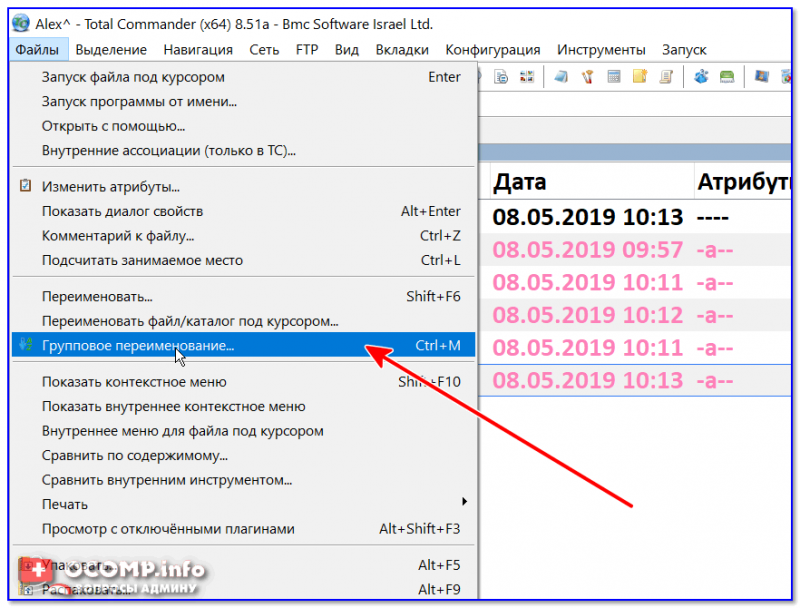Image resolution: width=800 pixels, height=608 pixels.
Task: Click the clipboard icon beside Изменить атрибуты
Action: tap(26, 186)
